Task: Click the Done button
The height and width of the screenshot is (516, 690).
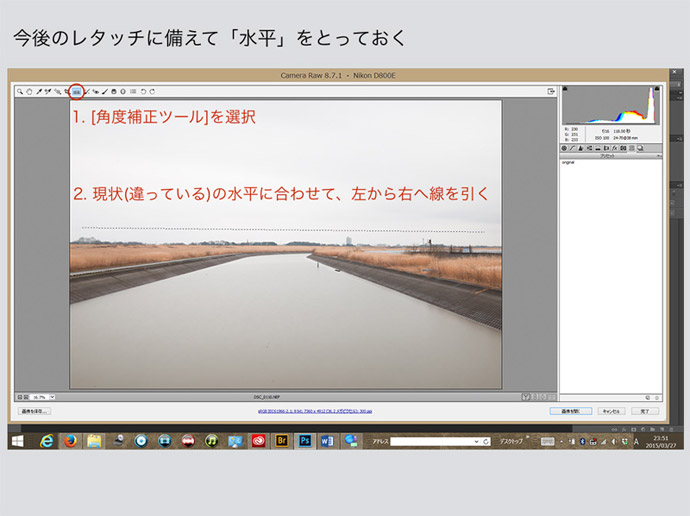Action: [645, 411]
